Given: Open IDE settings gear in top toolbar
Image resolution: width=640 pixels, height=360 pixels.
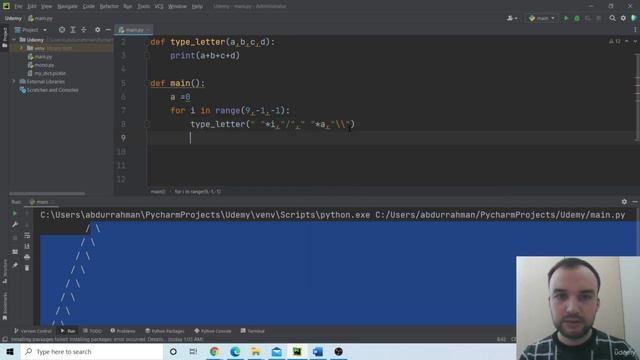Looking at the screenshot, I should point(623,18).
